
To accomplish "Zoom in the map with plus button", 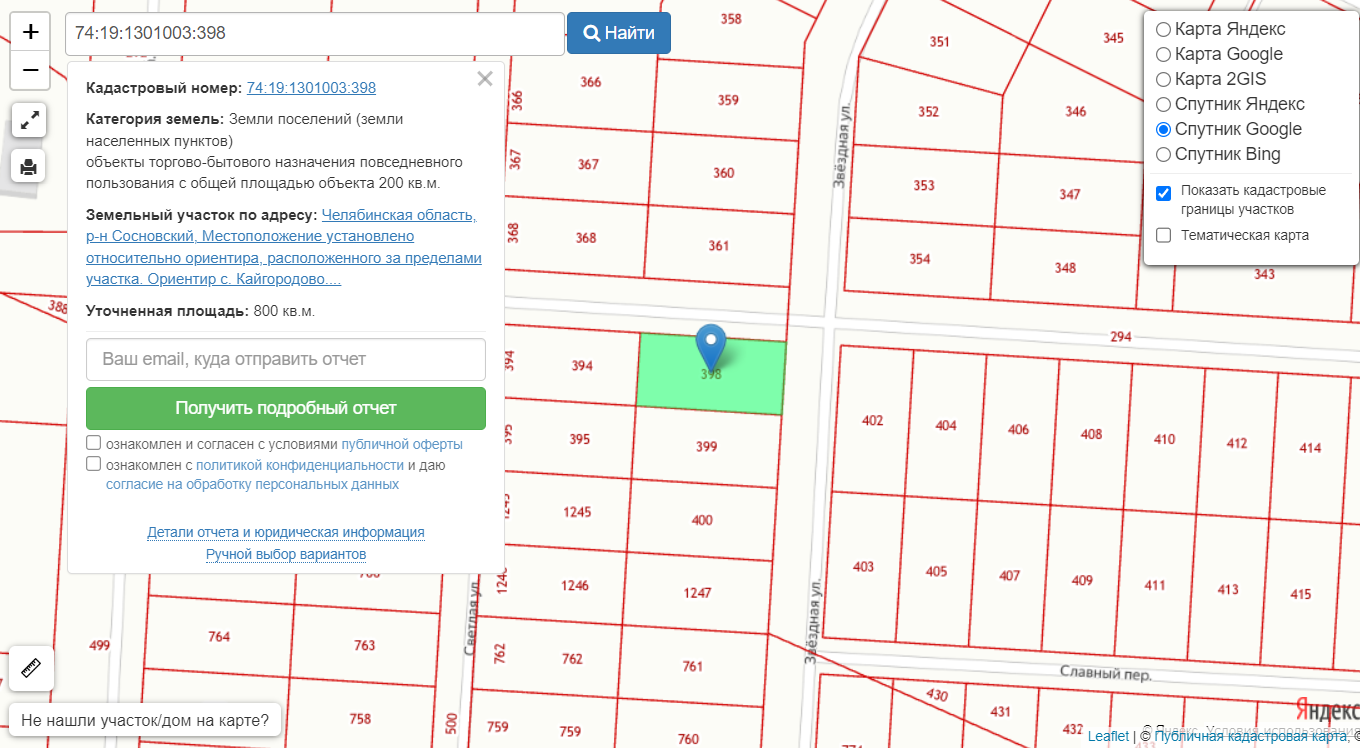I will 30,32.
